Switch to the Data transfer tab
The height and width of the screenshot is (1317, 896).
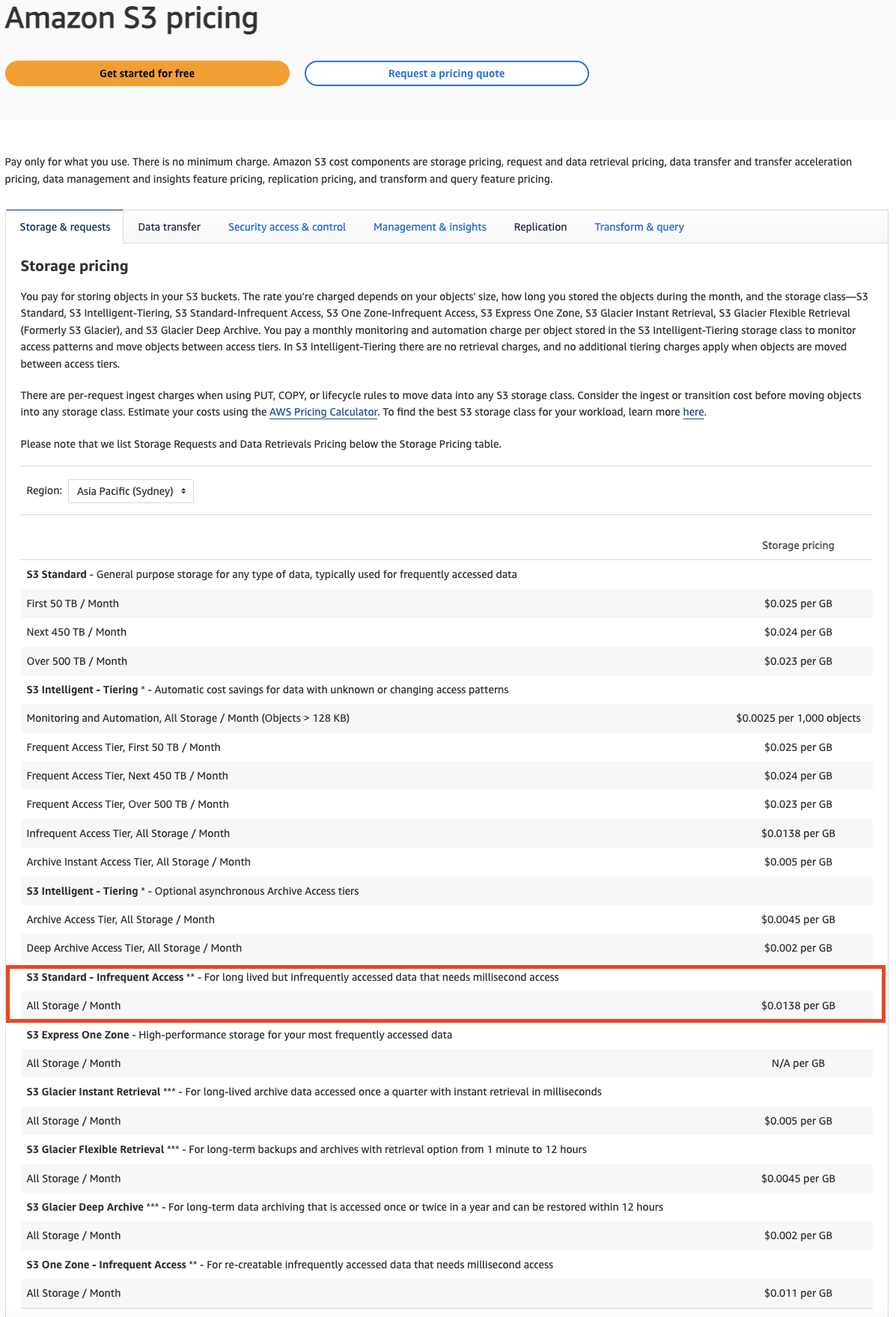click(x=169, y=227)
